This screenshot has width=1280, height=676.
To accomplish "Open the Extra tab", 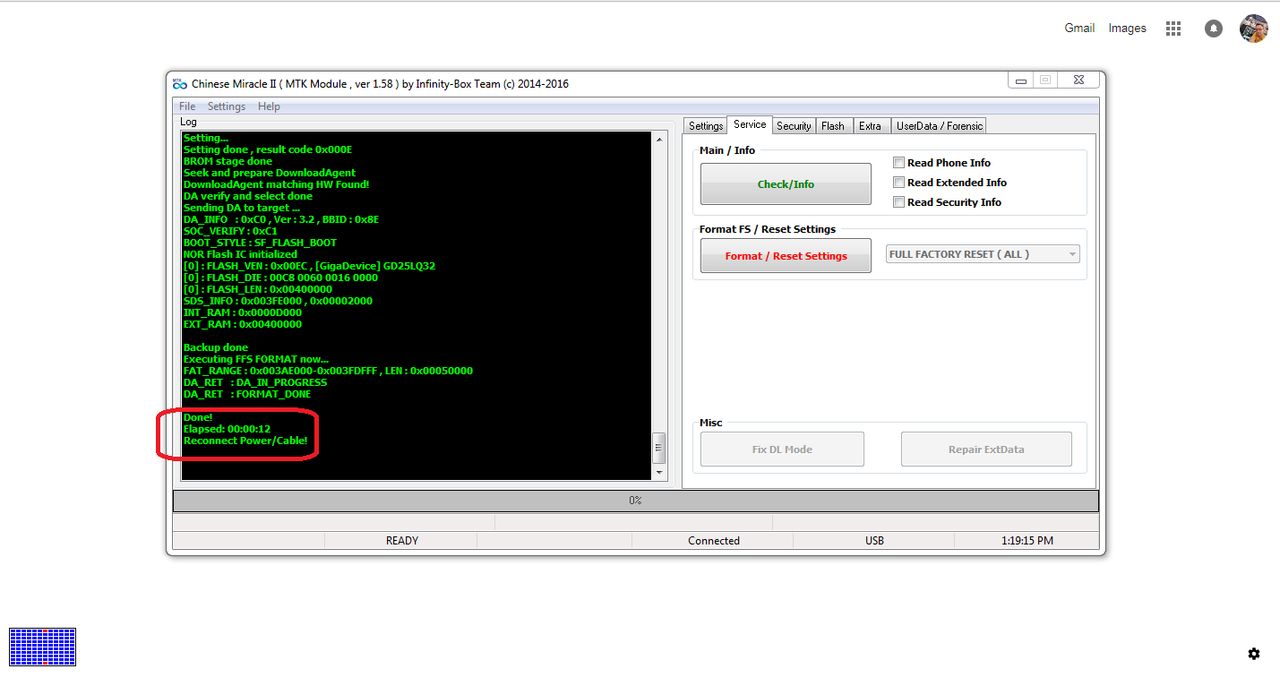I will 870,126.
